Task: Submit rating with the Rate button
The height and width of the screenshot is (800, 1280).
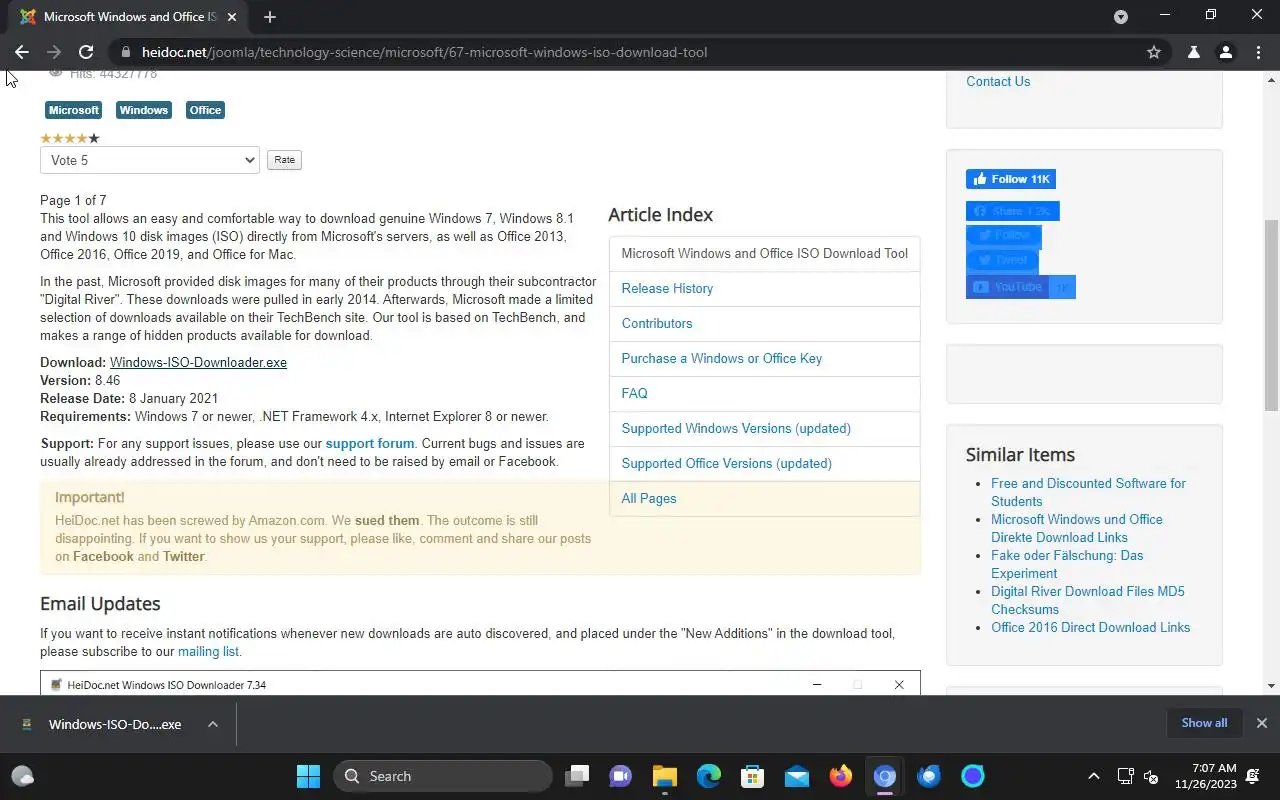Action: coord(285,160)
